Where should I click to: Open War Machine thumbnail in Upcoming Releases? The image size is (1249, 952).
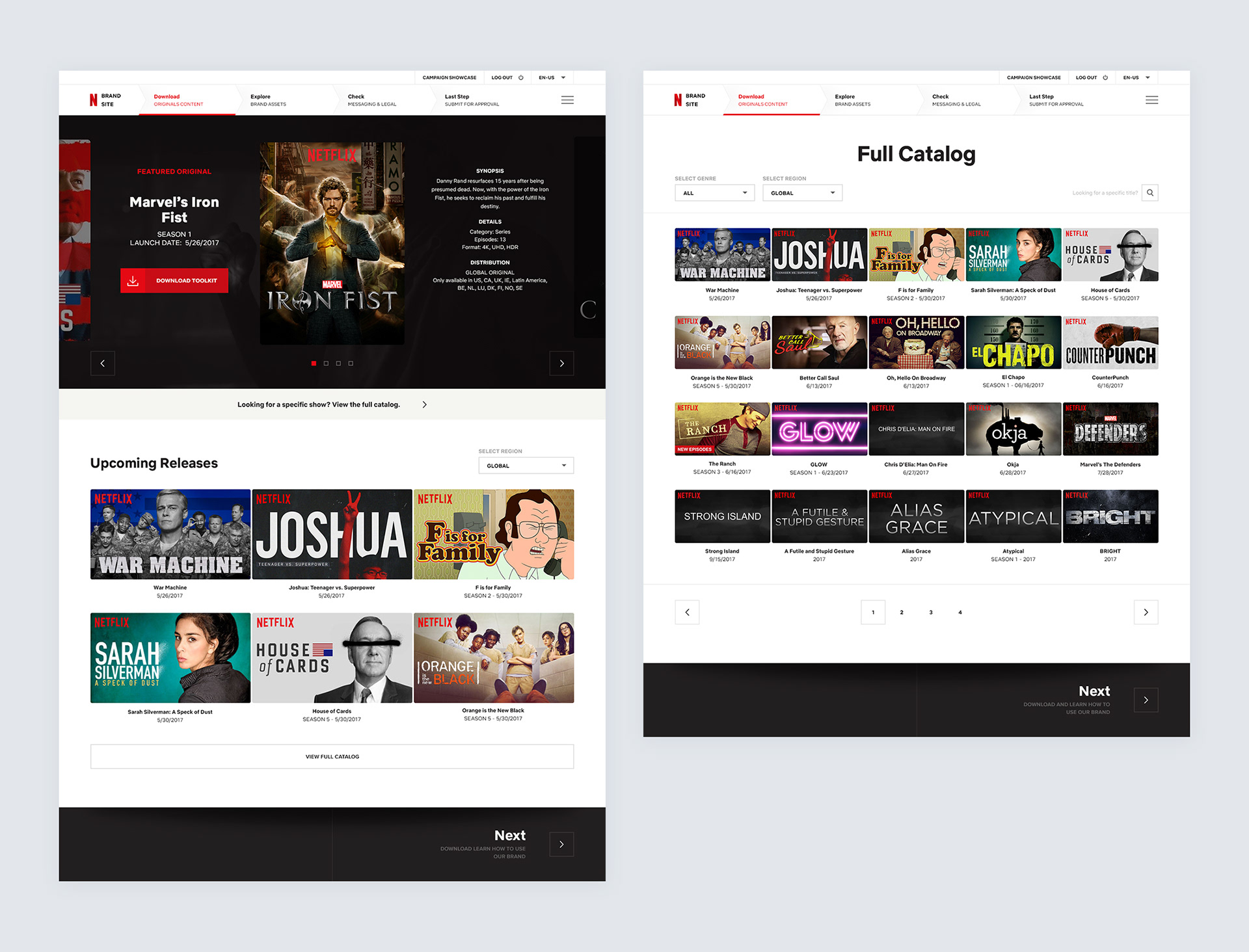[170, 534]
